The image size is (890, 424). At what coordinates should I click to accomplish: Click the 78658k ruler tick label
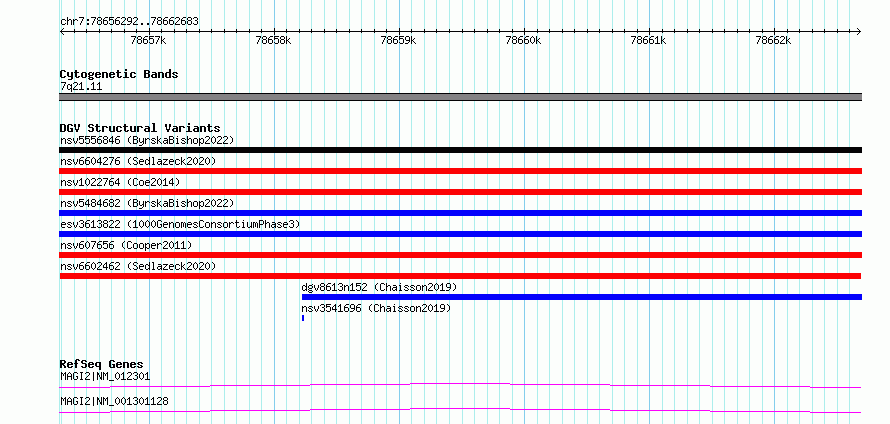(x=273, y=40)
